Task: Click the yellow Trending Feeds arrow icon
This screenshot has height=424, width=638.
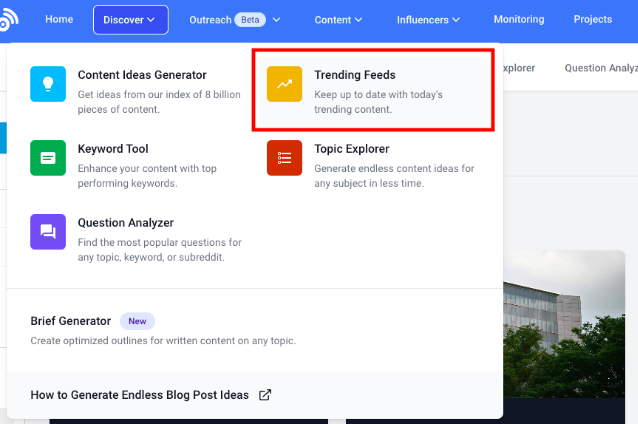Action: tap(284, 85)
